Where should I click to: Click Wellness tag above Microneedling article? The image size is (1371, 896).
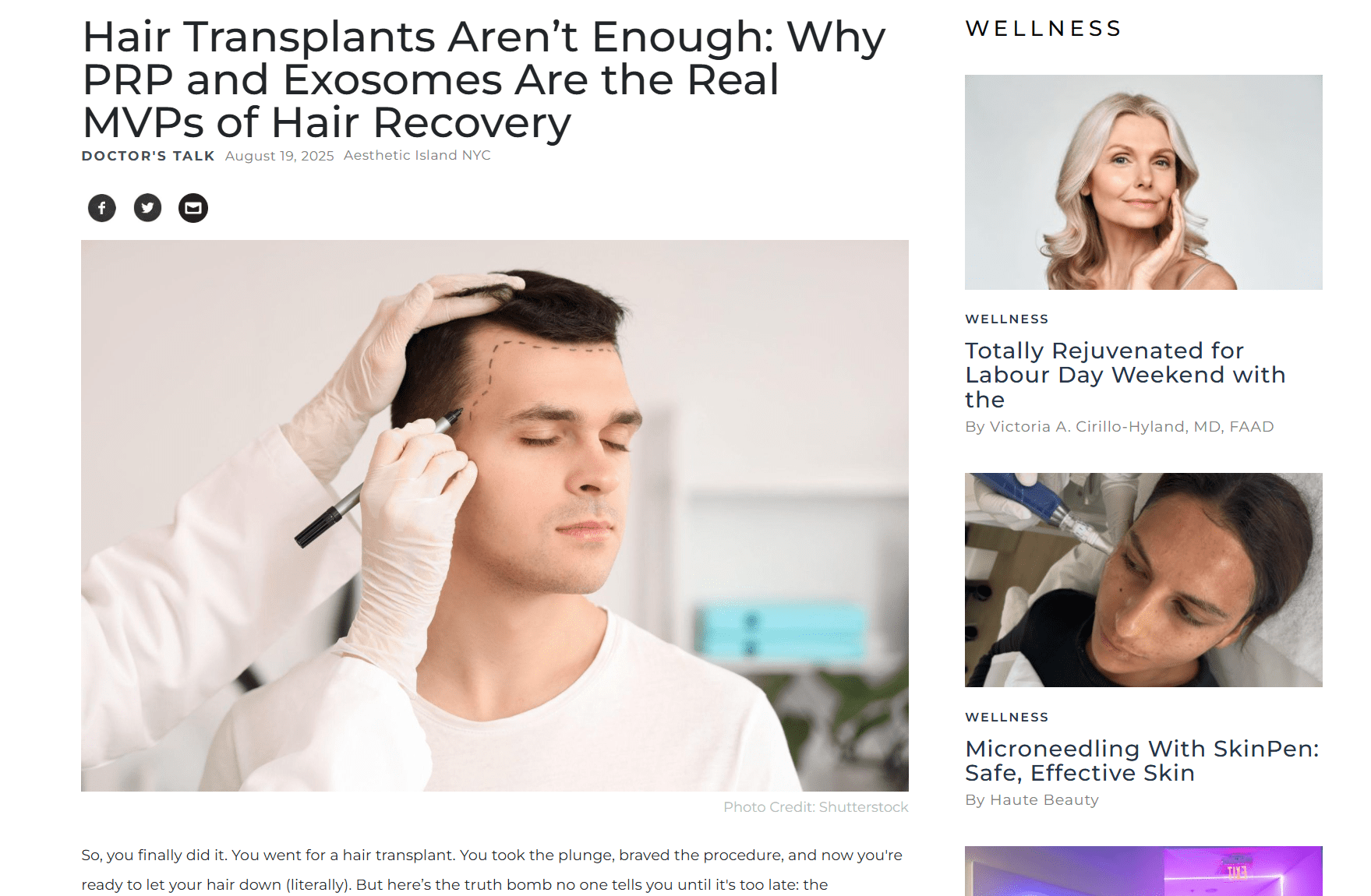(x=1007, y=718)
